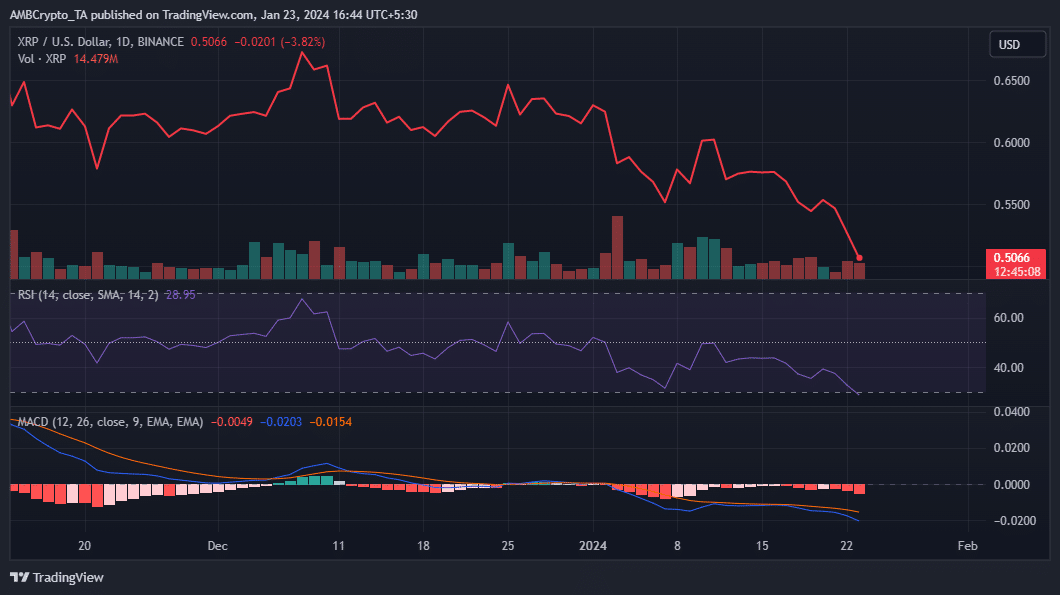This screenshot has width=1060, height=595.
Task: Click the red last-price dot on the line
Action: pyautogui.click(x=859, y=258)
